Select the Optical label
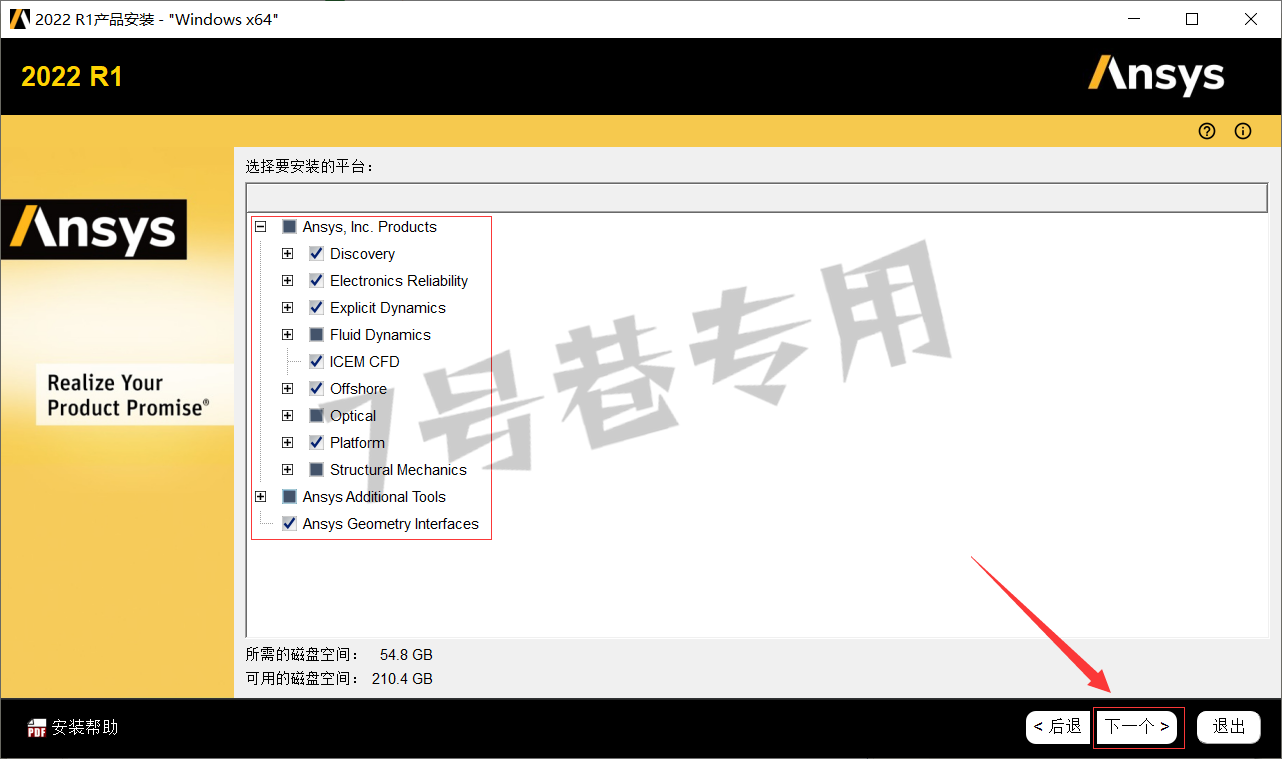 353,416
